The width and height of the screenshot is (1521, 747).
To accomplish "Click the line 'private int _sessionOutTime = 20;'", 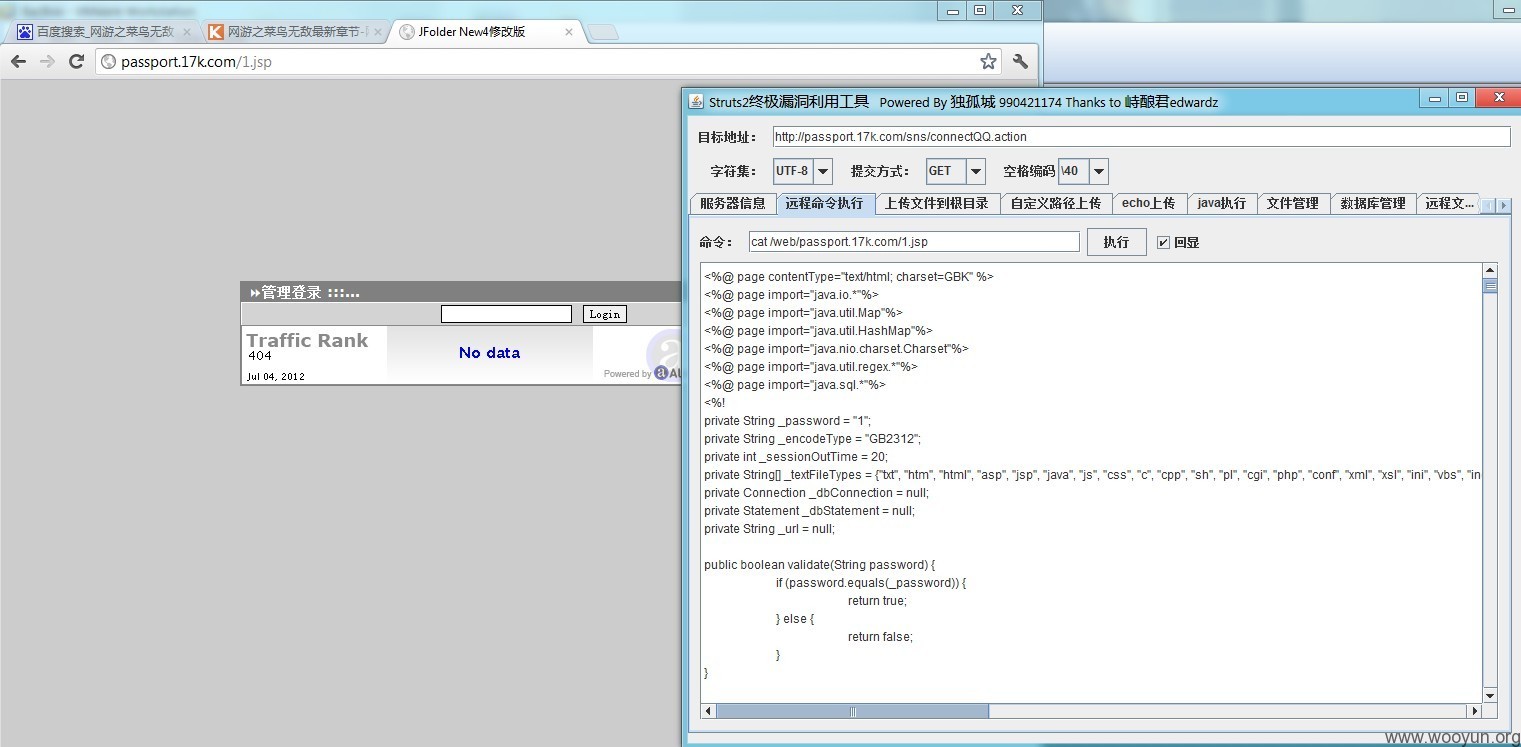I will pos(795,457).
